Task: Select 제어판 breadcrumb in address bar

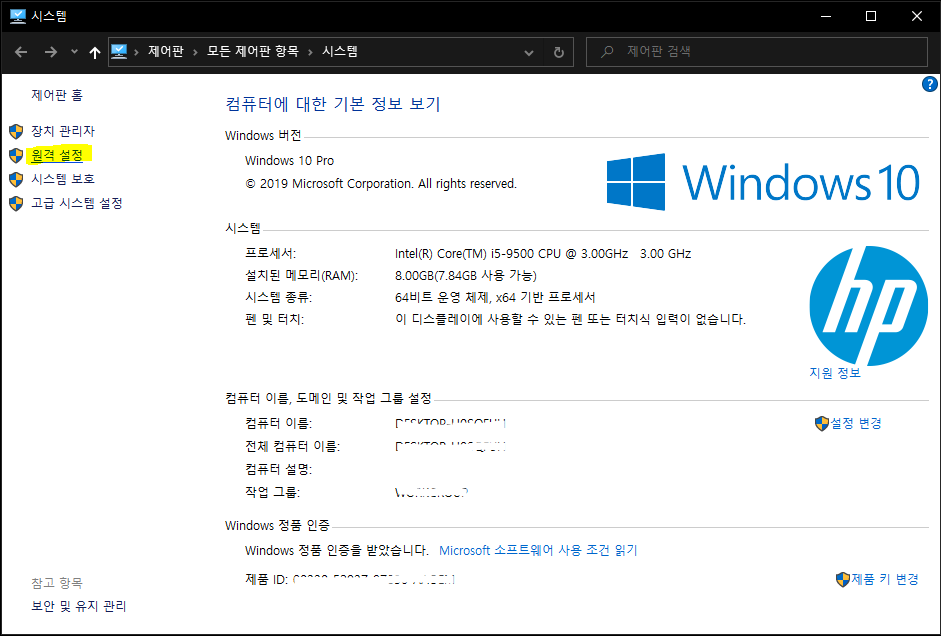Action: (x=166, y=52)
